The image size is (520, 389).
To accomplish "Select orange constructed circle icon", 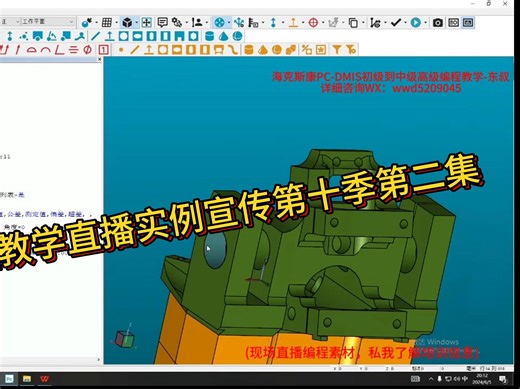I will 163,50.
